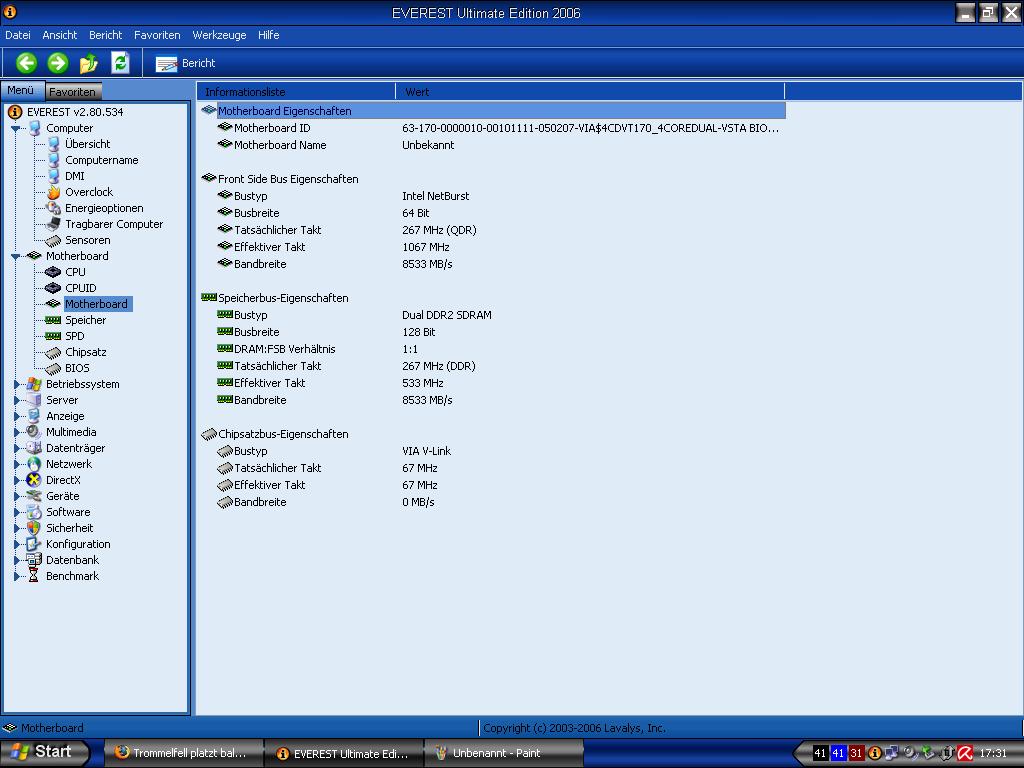Open the Hilfe menu

(x=268, y=35)
